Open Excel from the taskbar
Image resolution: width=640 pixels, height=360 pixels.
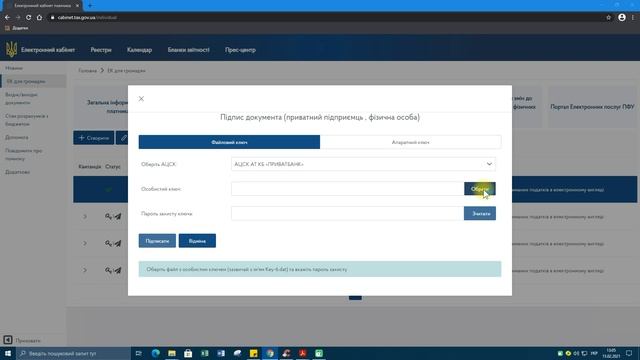tap(204, 353)
